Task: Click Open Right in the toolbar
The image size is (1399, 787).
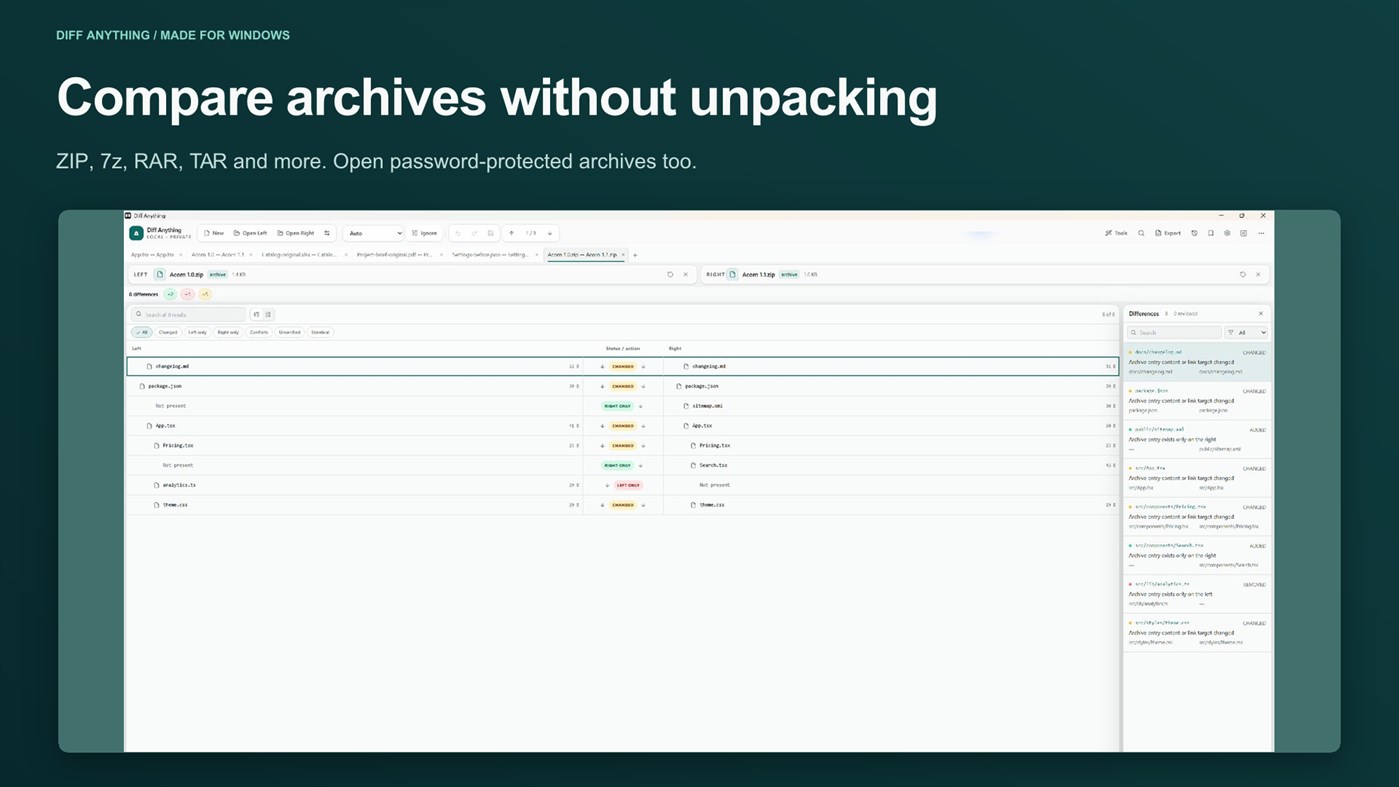Action: click(x=296, y=233)
